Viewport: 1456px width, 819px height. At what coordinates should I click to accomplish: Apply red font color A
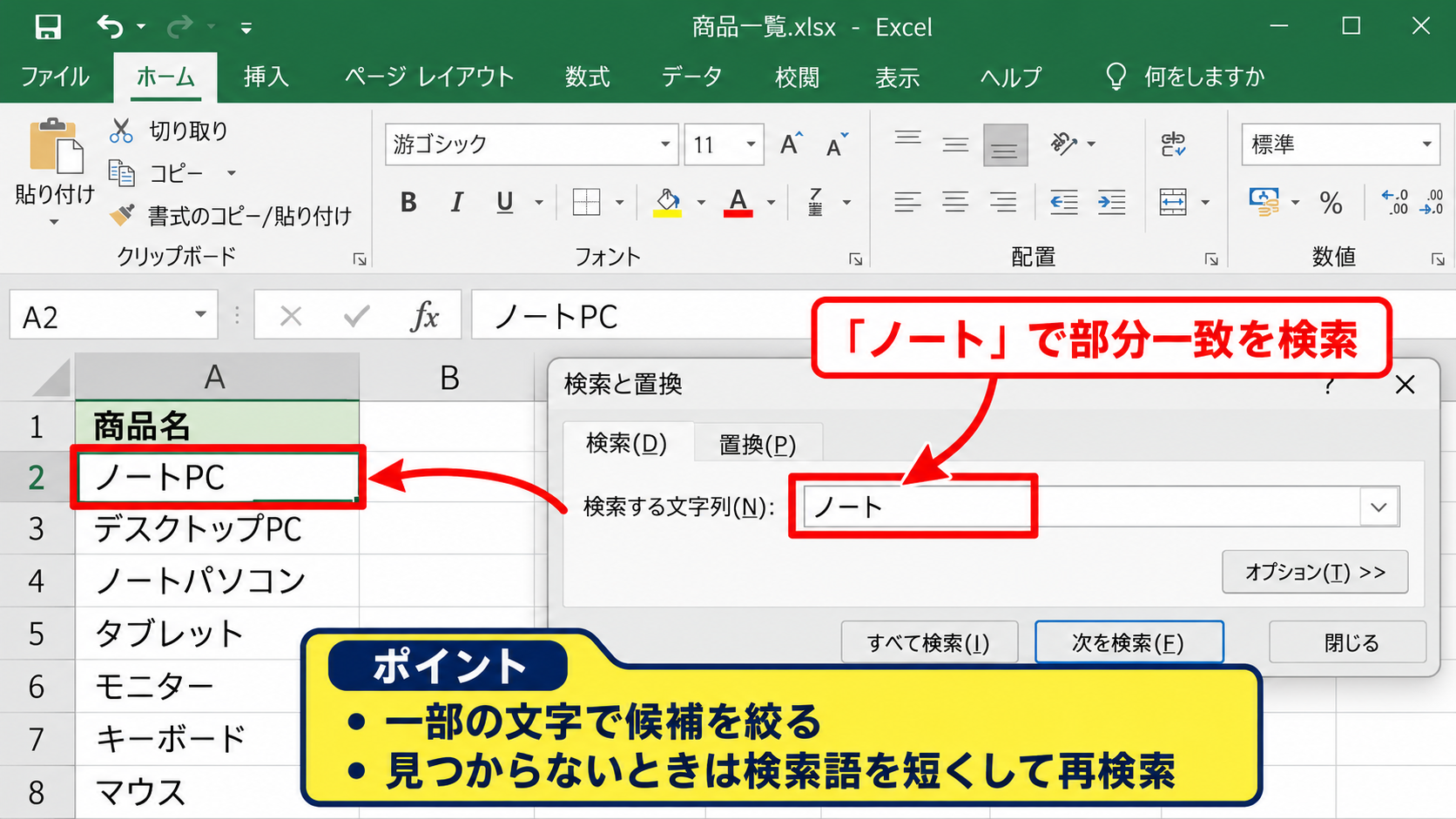click(x=738, y=203)
